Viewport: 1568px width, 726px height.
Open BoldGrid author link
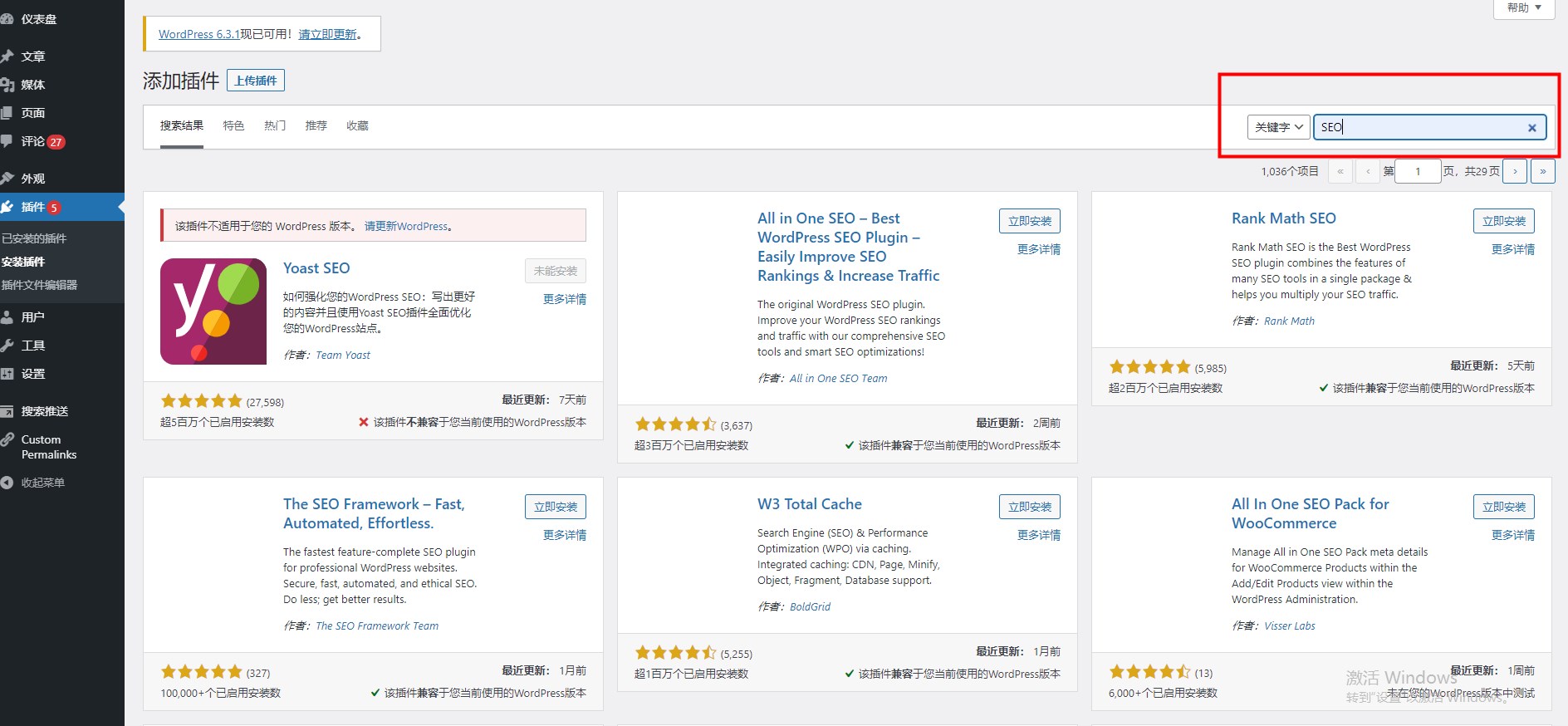pos(810,606)
